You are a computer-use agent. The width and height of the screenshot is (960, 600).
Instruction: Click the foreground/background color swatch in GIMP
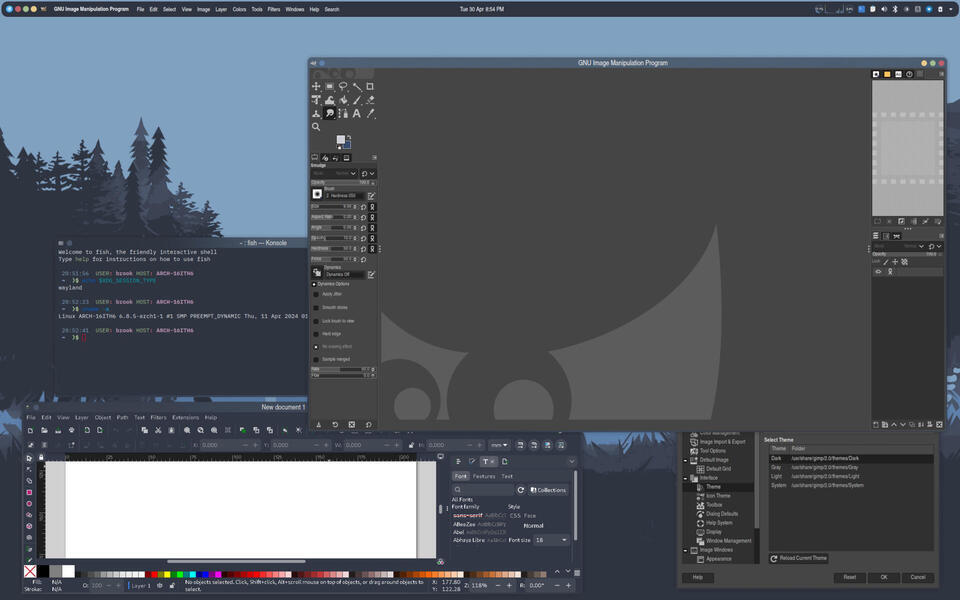[343, 141]
